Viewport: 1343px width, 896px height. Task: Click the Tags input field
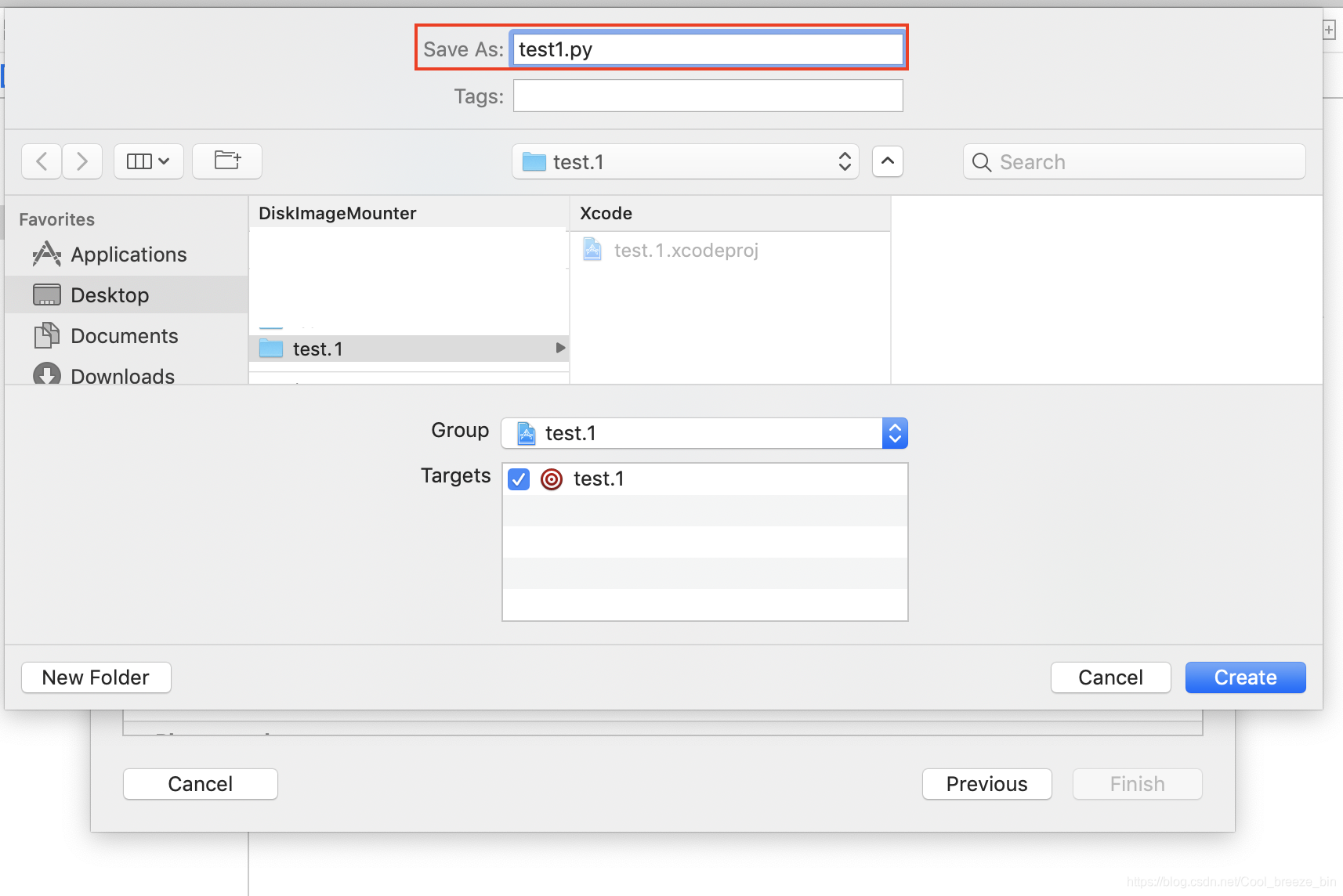click(x=708, y=96)
